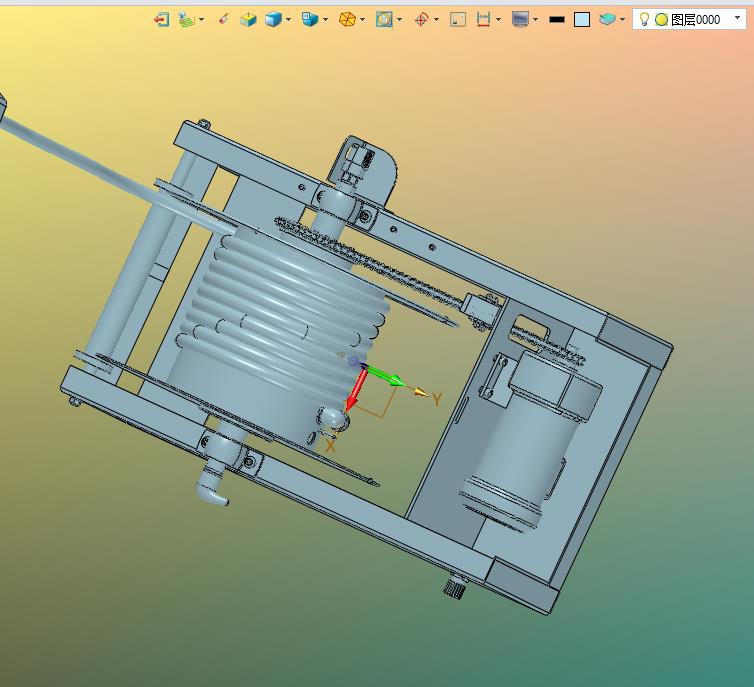Click the green axis arrow of triad
The image size is (754, 687).
[385, 376]
